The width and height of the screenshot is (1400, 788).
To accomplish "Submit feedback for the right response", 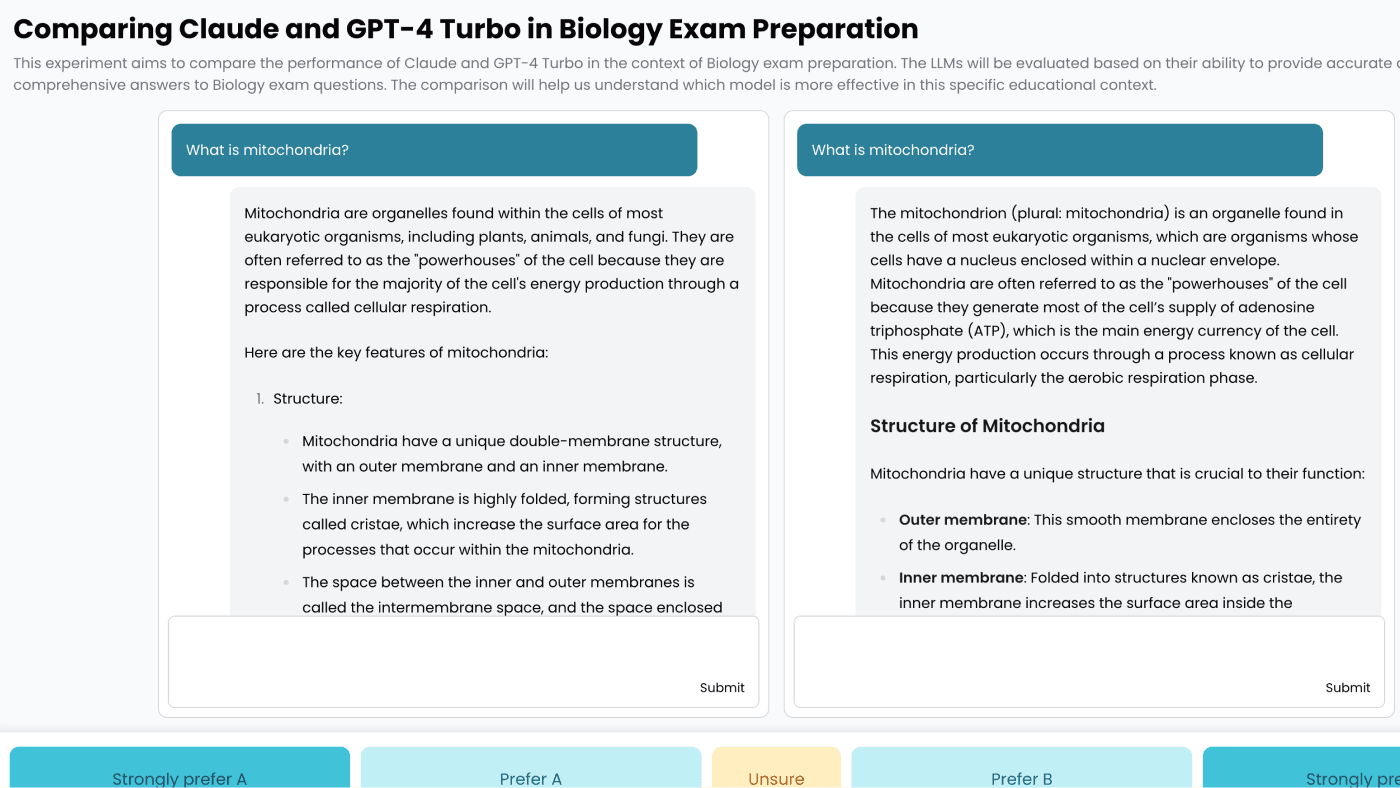I will (1347, 687).
